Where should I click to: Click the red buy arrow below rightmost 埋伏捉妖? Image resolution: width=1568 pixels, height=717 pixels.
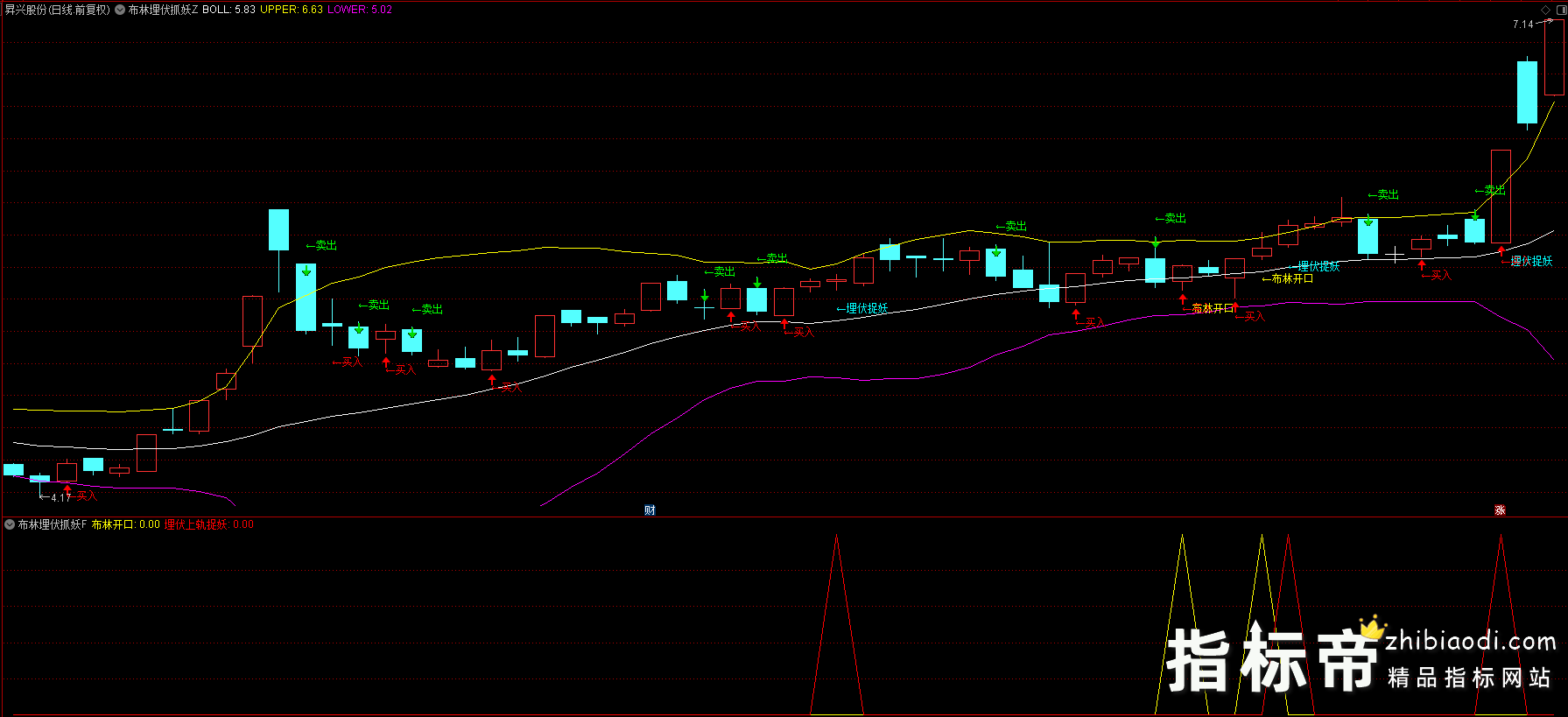coord(1501,251)
